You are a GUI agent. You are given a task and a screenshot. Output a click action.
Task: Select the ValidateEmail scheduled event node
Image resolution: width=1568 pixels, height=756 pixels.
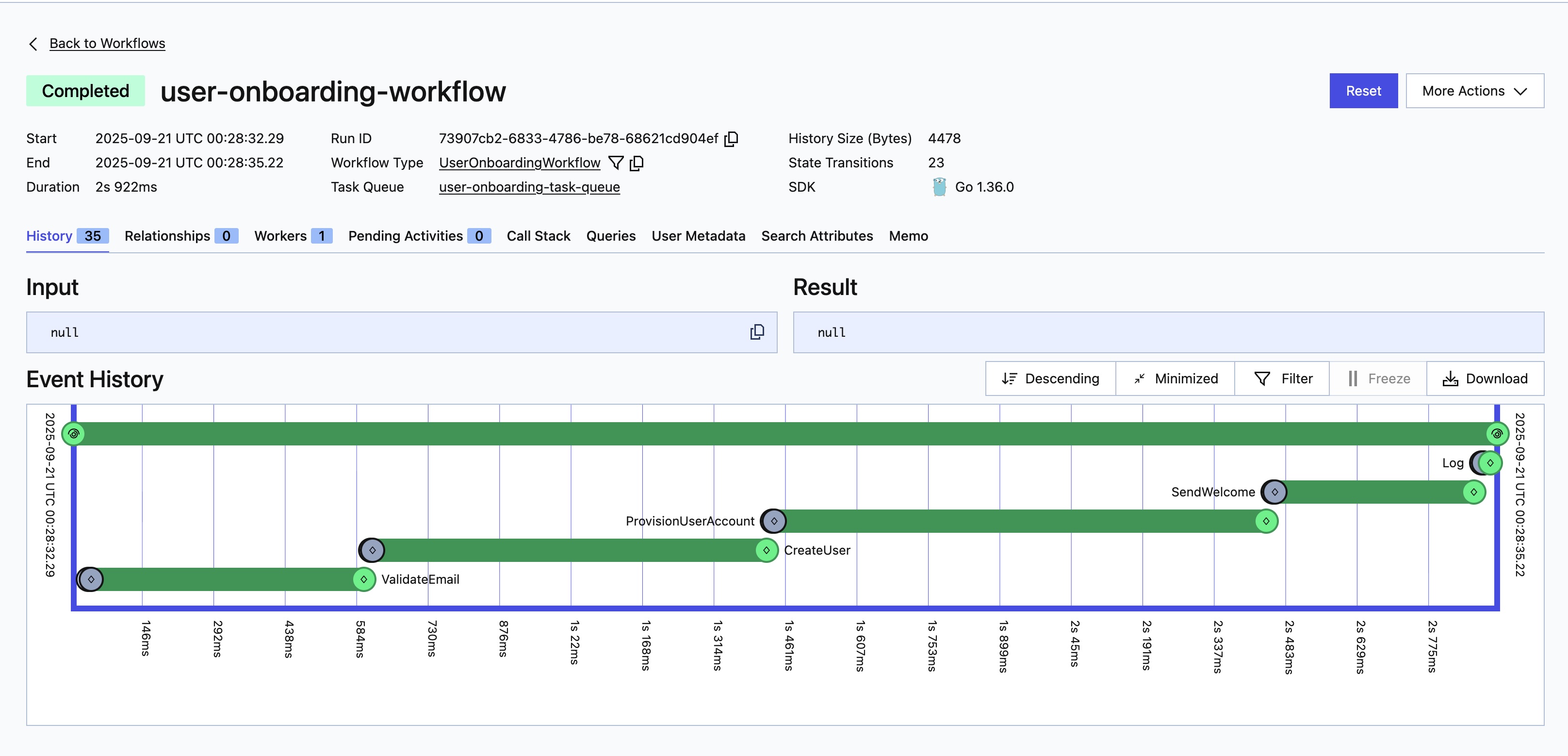point(91,579)
